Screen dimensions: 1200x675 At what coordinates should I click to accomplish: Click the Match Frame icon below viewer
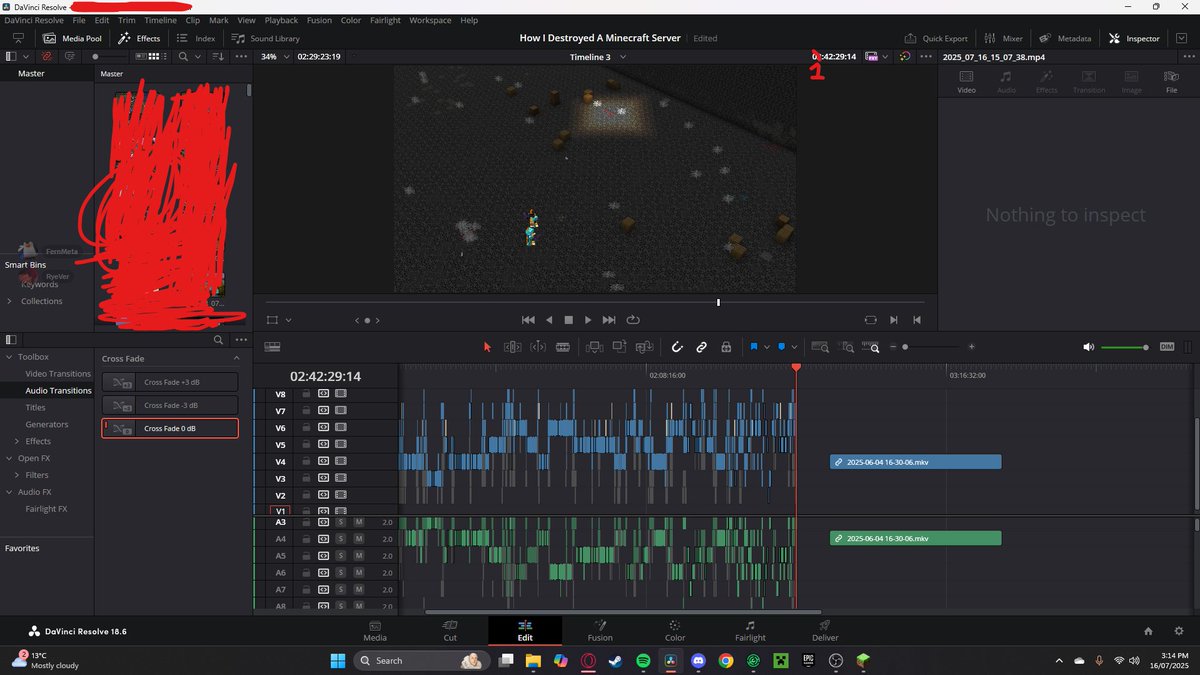pyautogui.click(x=871, y=320)
